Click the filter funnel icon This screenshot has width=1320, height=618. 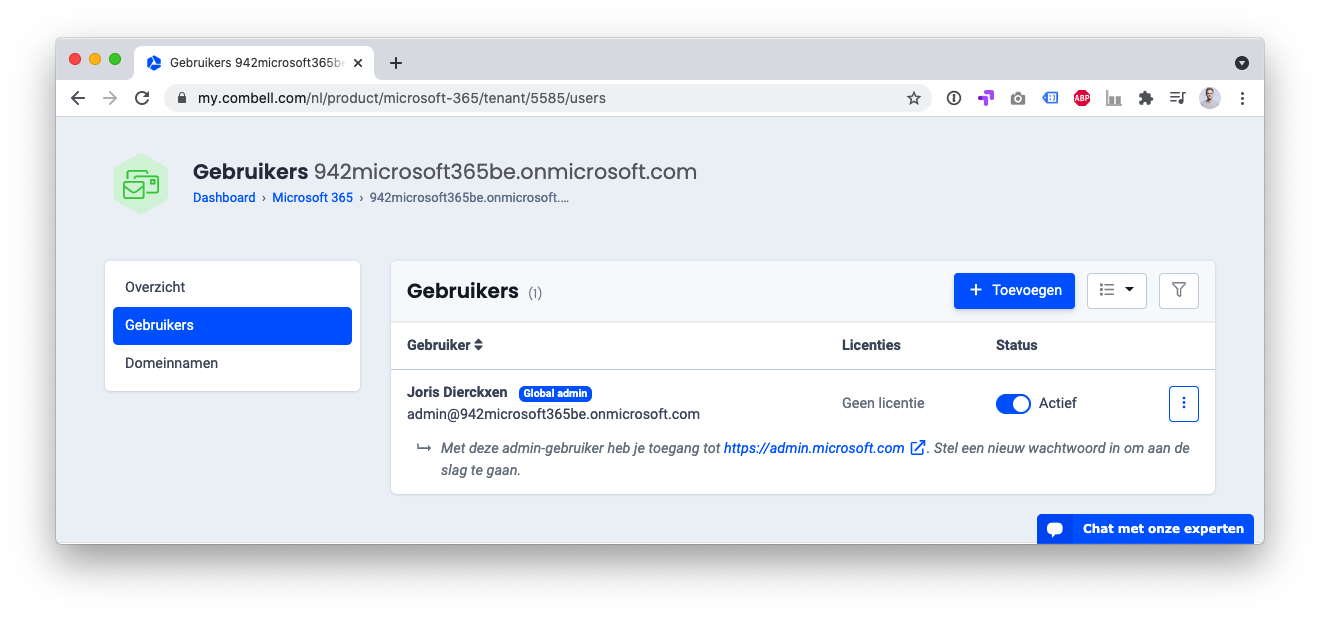coord(1178,290)
